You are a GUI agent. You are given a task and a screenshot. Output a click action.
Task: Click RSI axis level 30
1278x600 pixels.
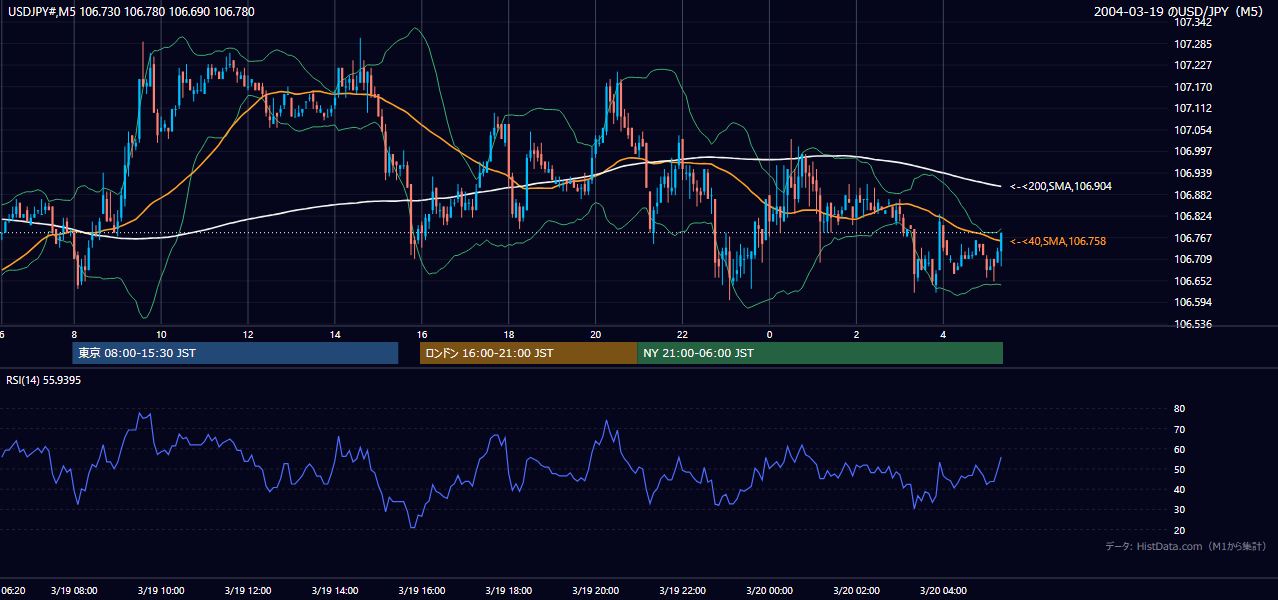click(x=1180, y=510)
